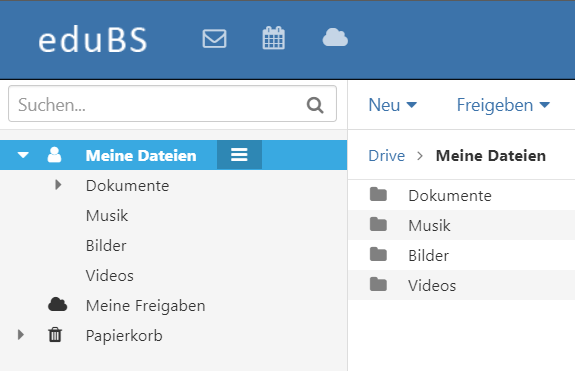Collapse the Meine Dateien tree arrow
This screenshot has height=371, width=575.
pyautogui.click(x=23, y=155)
